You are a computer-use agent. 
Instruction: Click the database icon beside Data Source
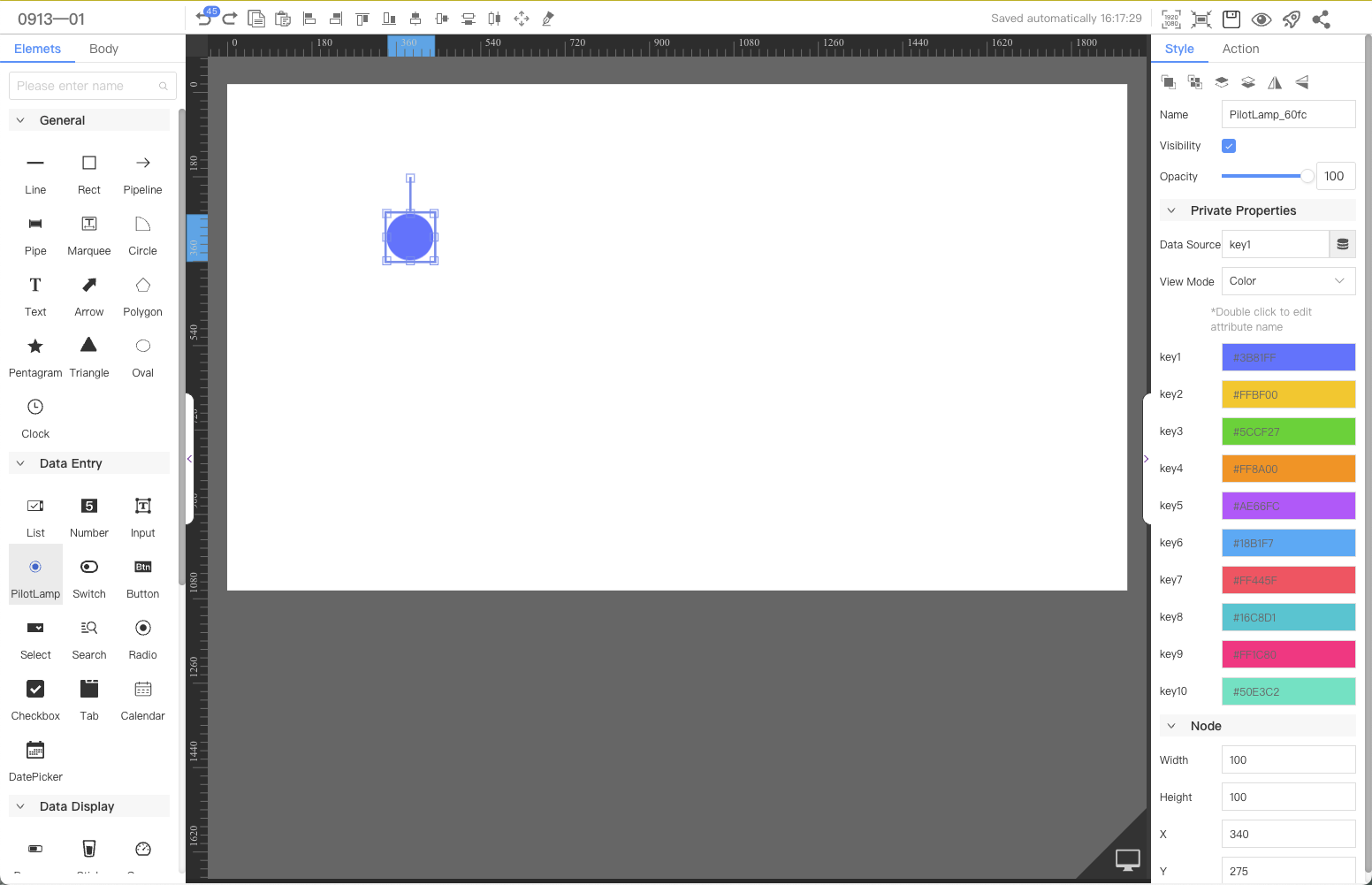coord(1342,244)
